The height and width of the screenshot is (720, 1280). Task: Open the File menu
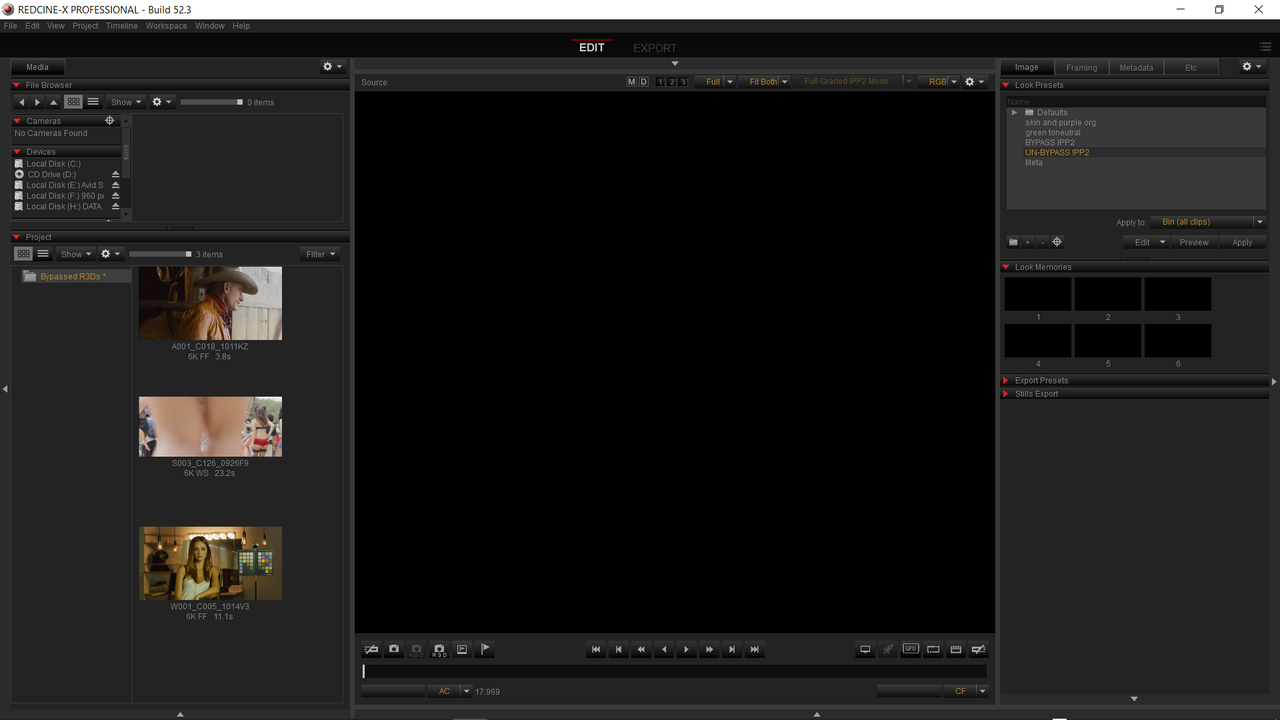[10, 26]
